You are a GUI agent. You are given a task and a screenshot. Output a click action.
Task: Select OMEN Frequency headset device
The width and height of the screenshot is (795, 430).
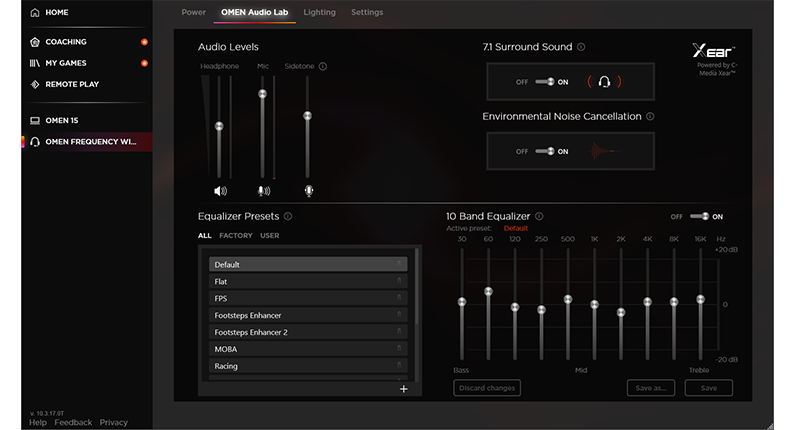tap(86, 141)
